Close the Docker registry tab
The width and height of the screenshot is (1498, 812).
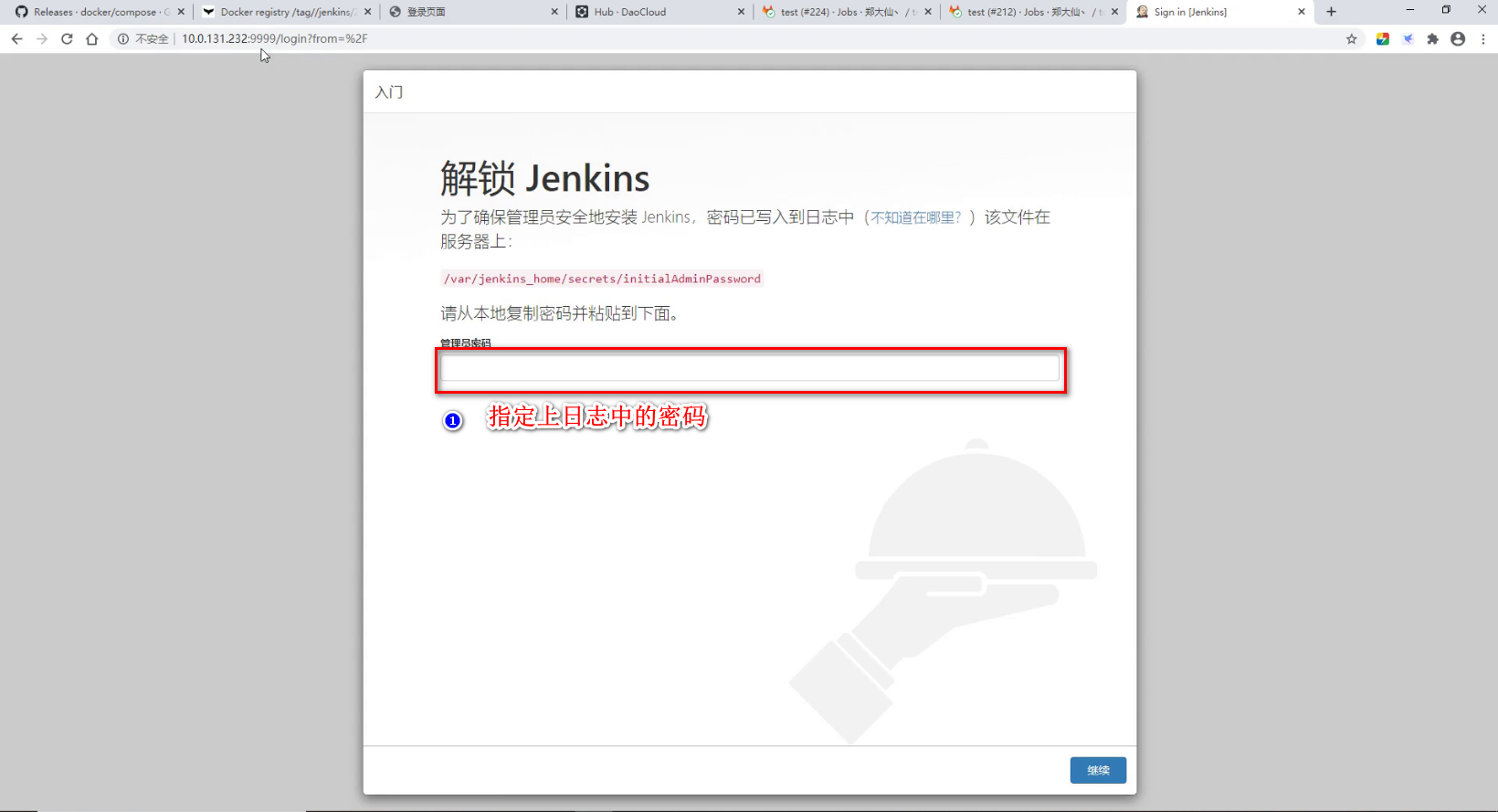[367, 12]
